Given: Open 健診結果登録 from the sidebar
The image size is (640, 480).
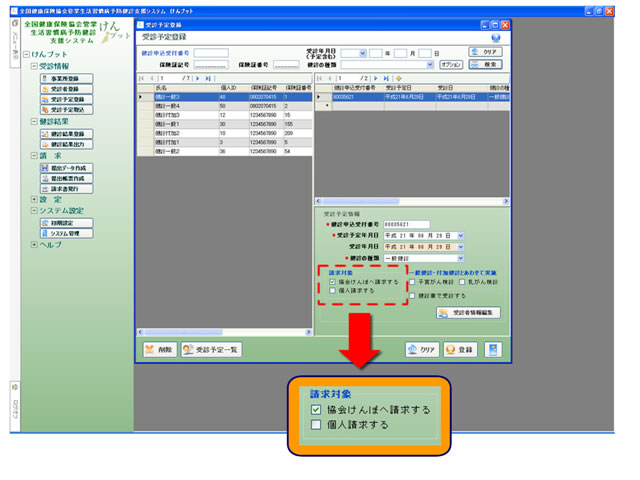Looking at the screenshot, I should (x=65, y=134).
